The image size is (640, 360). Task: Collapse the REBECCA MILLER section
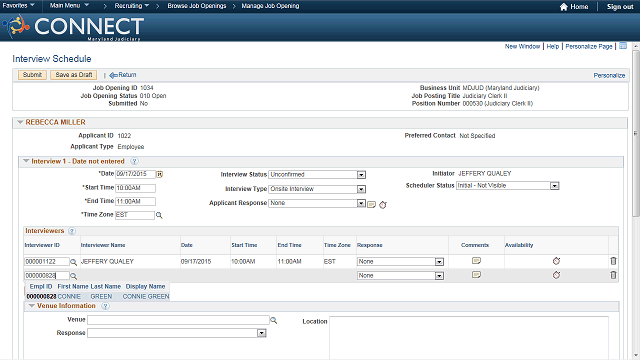20,122
